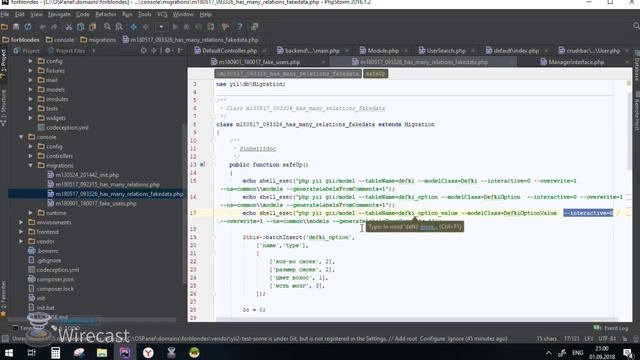Click the Paste toolbar icon

point(92,27)
